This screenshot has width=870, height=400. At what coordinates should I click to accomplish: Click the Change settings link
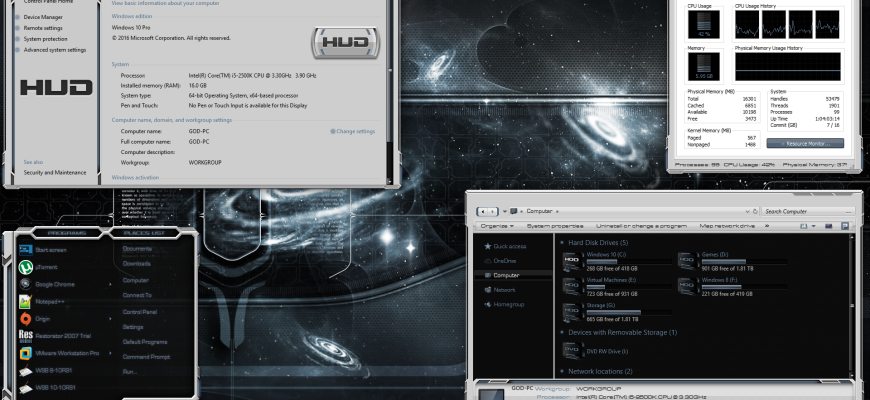click(x=353, y=131)
